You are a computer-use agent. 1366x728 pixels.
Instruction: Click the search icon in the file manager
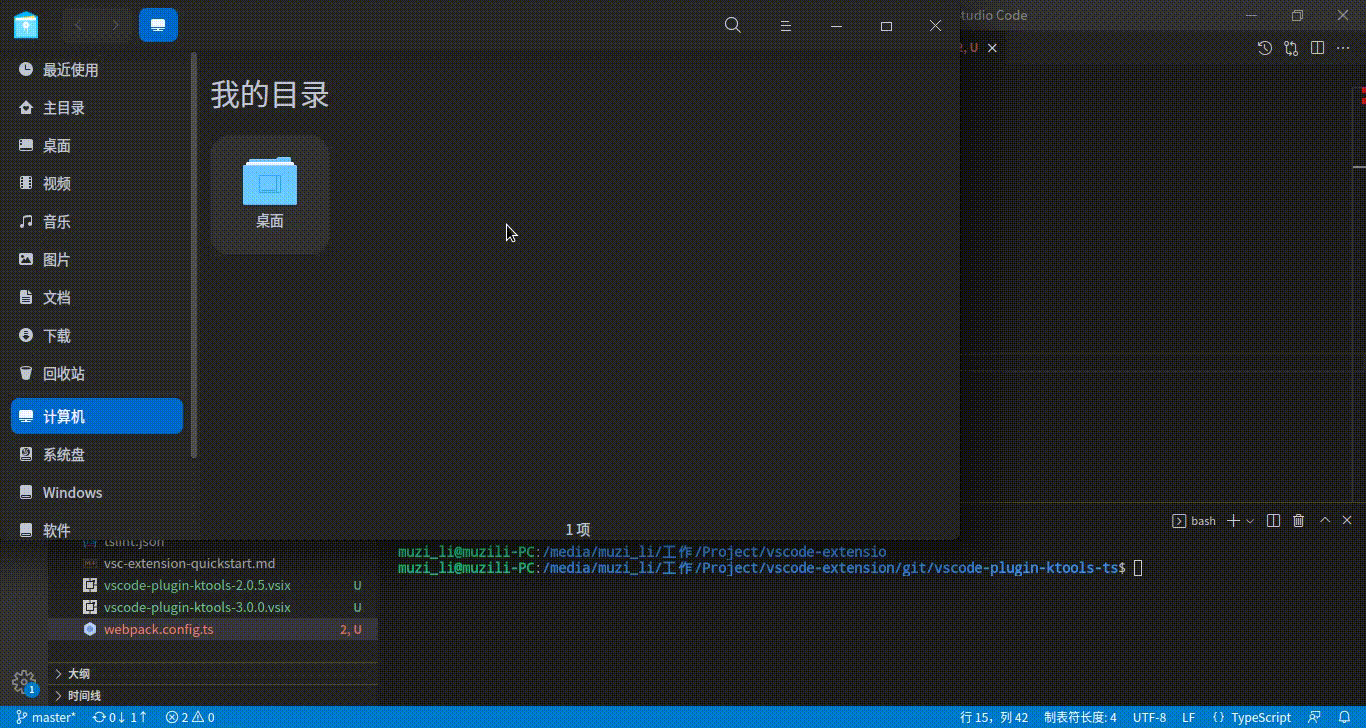click(x=732, y=25)
